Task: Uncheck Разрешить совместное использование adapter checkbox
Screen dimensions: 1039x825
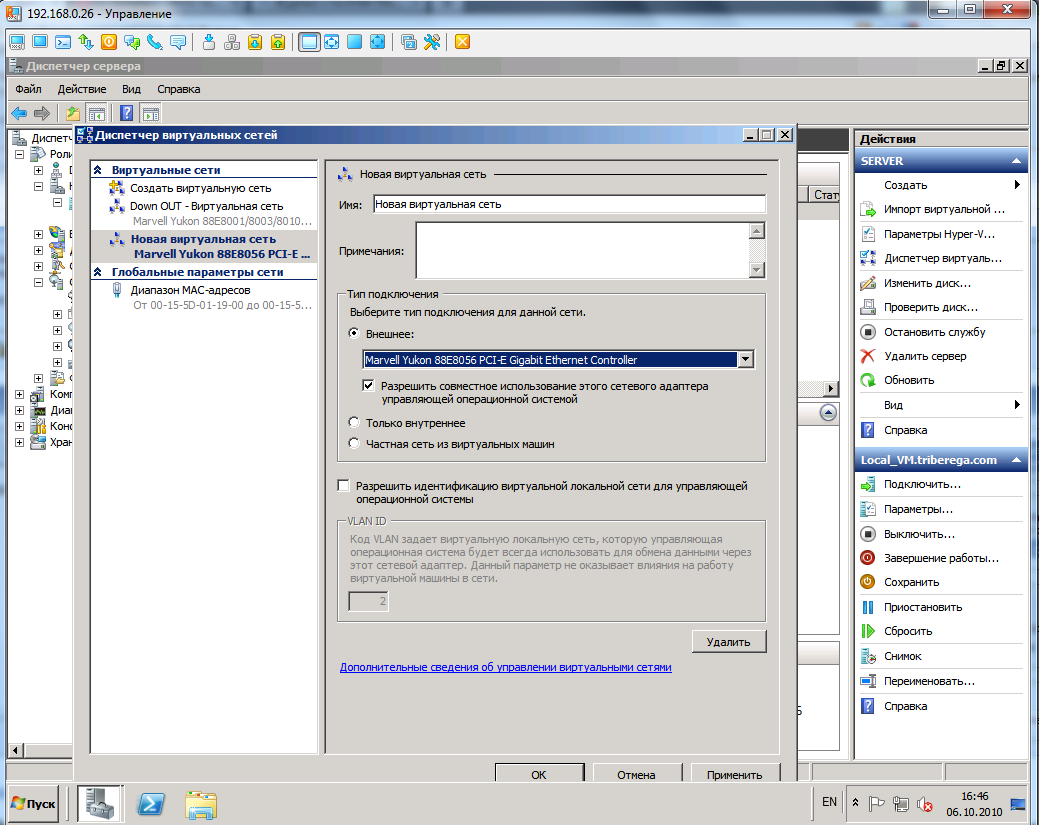Action: pyautogui.click(x=368, y=386)
